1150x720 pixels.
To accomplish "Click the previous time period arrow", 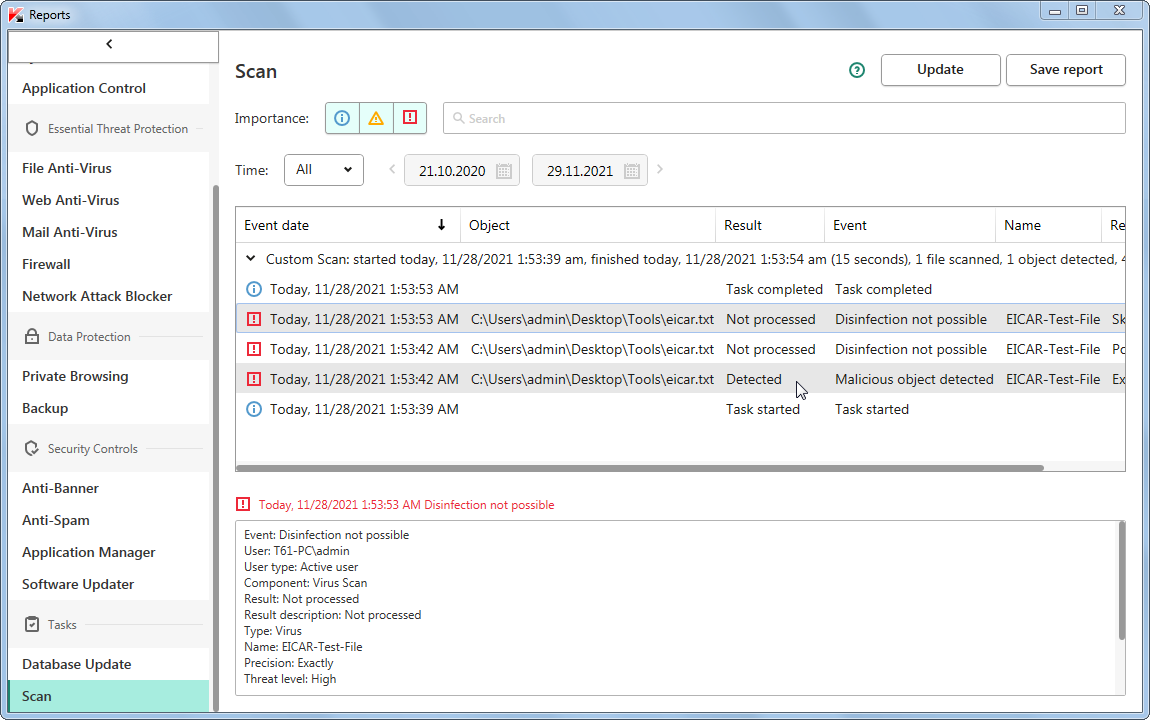I will pos(392,170).
